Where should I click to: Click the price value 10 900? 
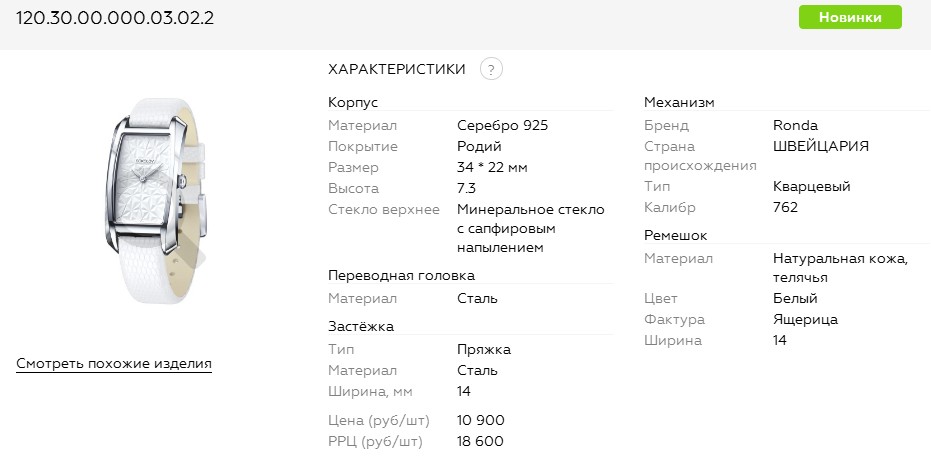(x=481, y=420)
